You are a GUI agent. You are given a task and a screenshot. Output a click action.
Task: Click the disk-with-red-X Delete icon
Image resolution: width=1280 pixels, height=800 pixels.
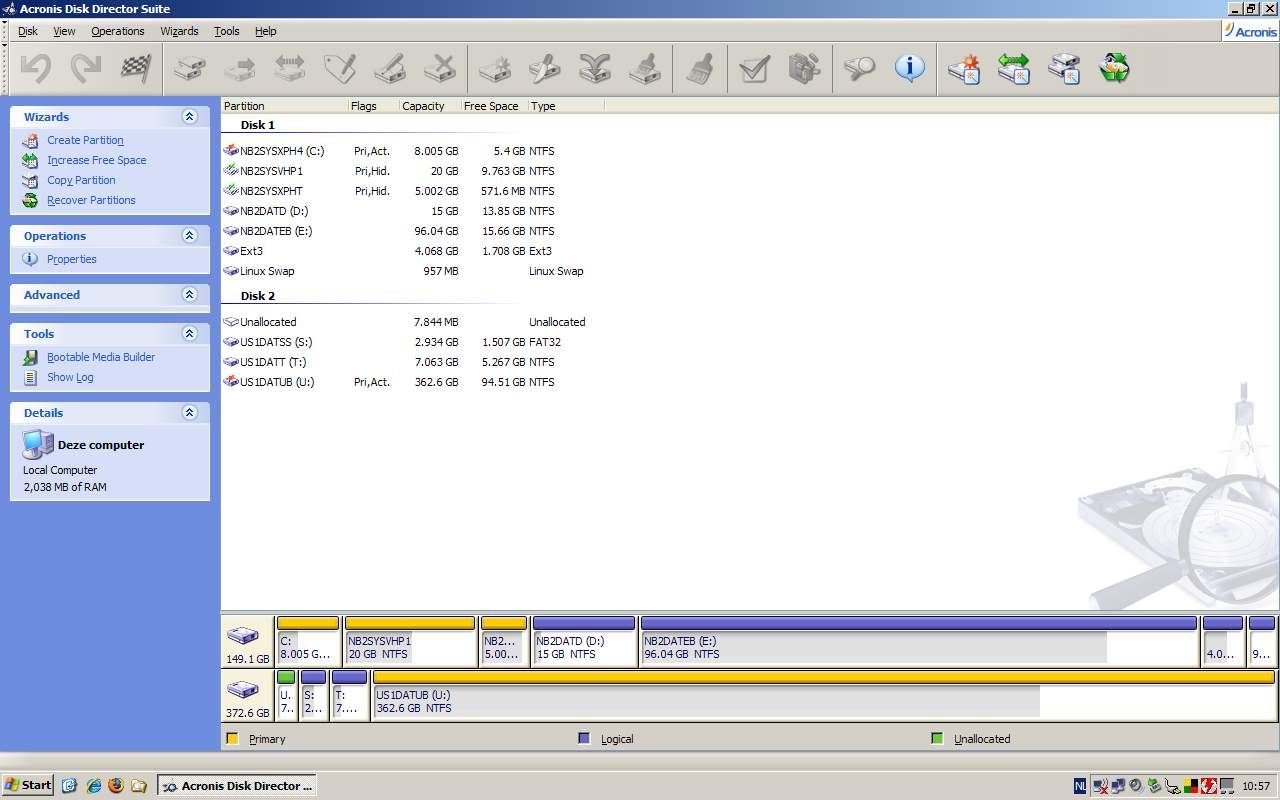click(x=440, y=68)
